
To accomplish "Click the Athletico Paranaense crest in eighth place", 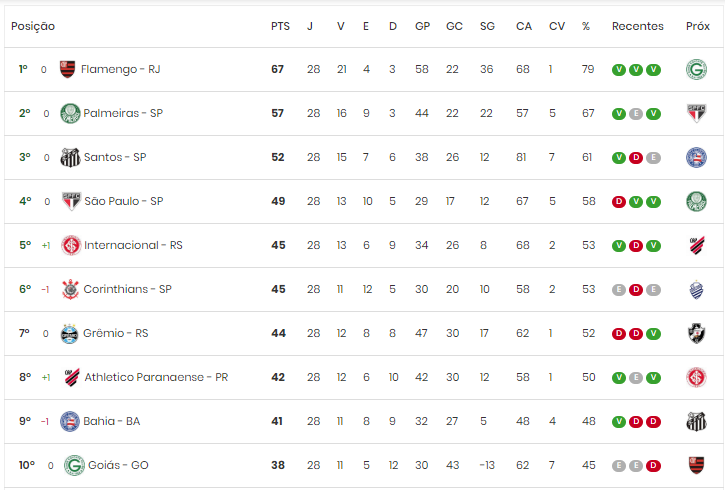I will tap(72, 377).
